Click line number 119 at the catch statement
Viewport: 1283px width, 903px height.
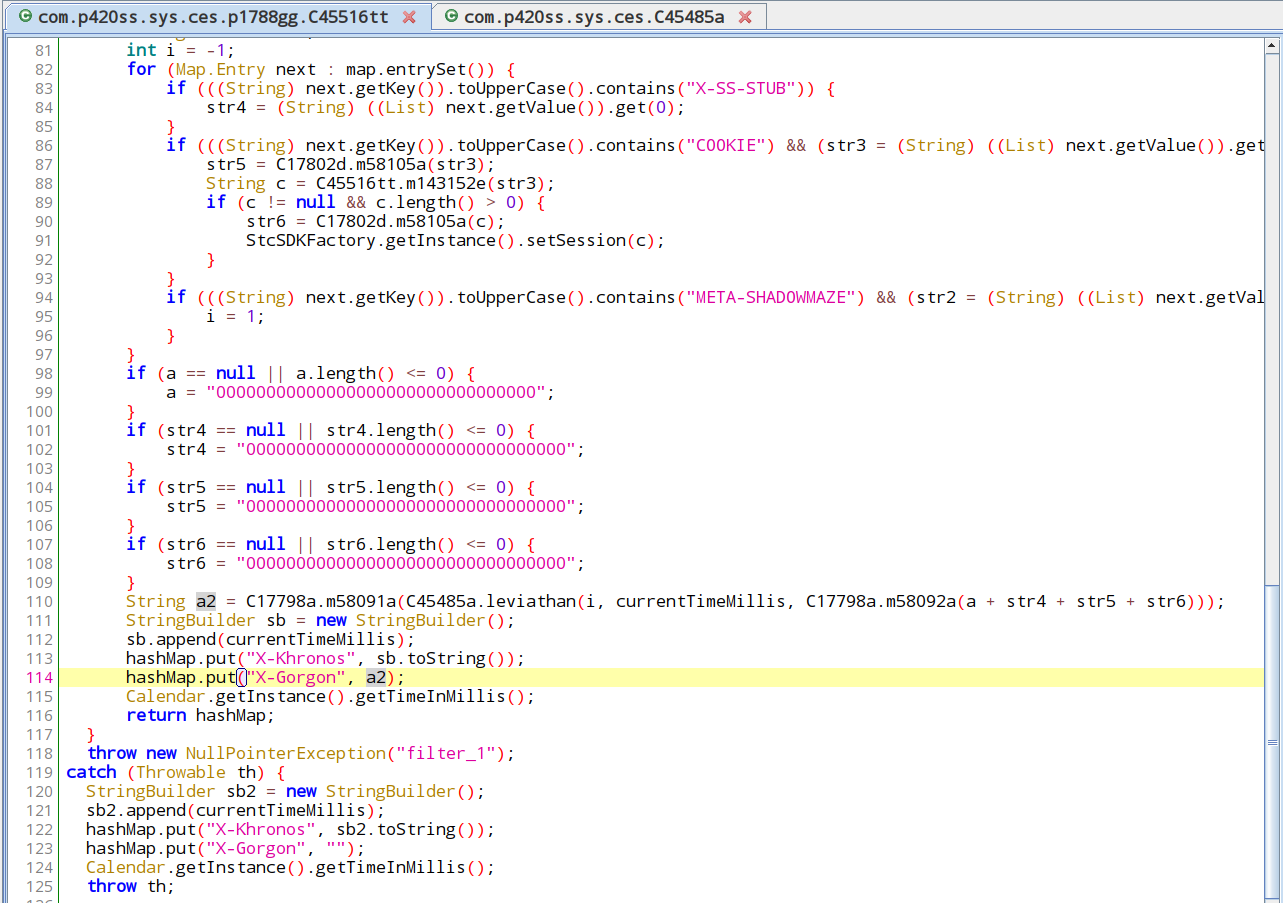(38, 773)
